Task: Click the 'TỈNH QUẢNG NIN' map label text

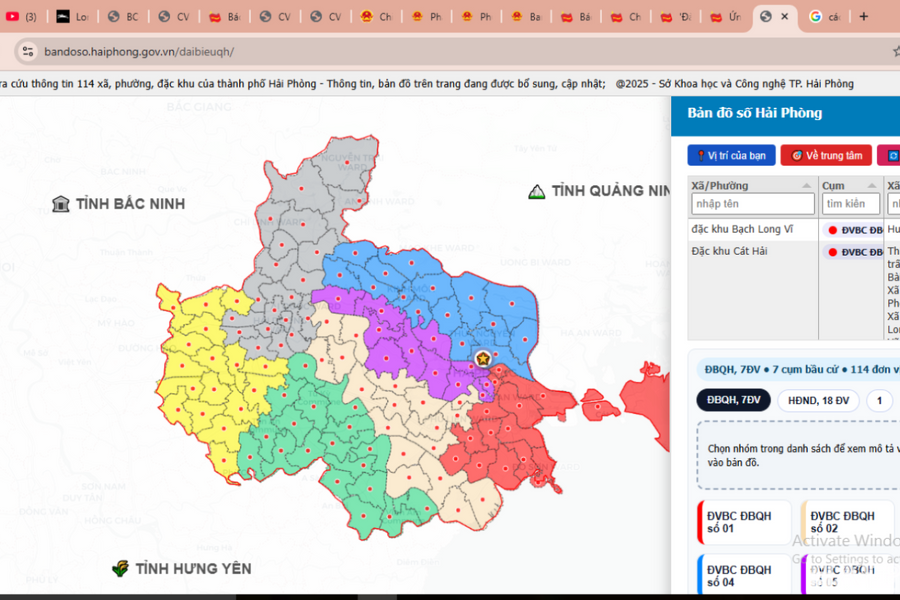Action: [611, 191]
